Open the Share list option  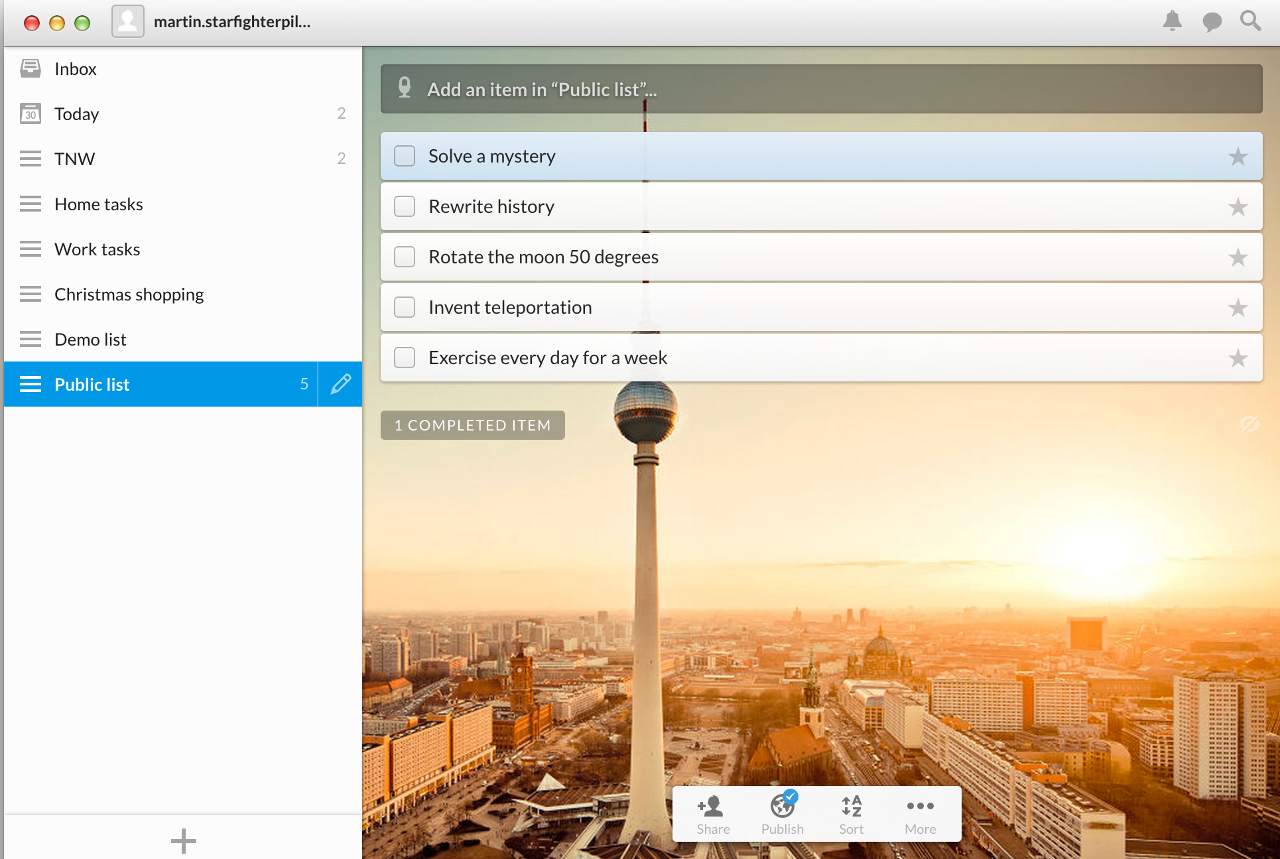point(712,814)
